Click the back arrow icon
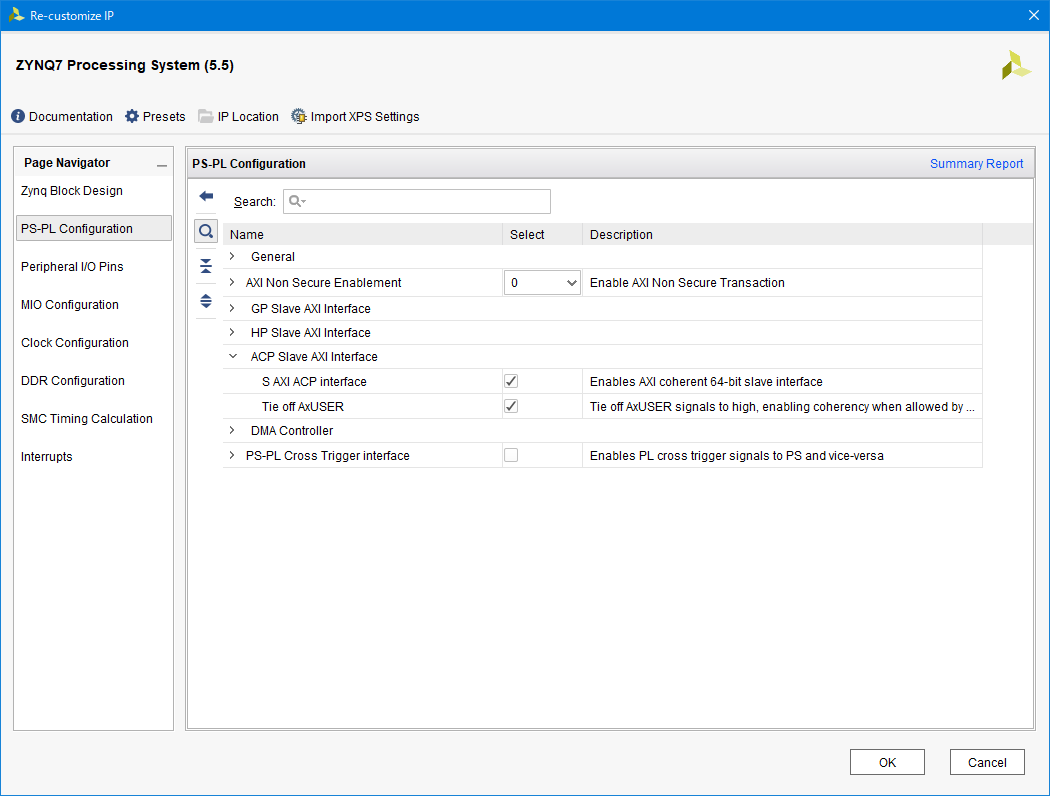The image size is (1050, 796). [206, 196]
